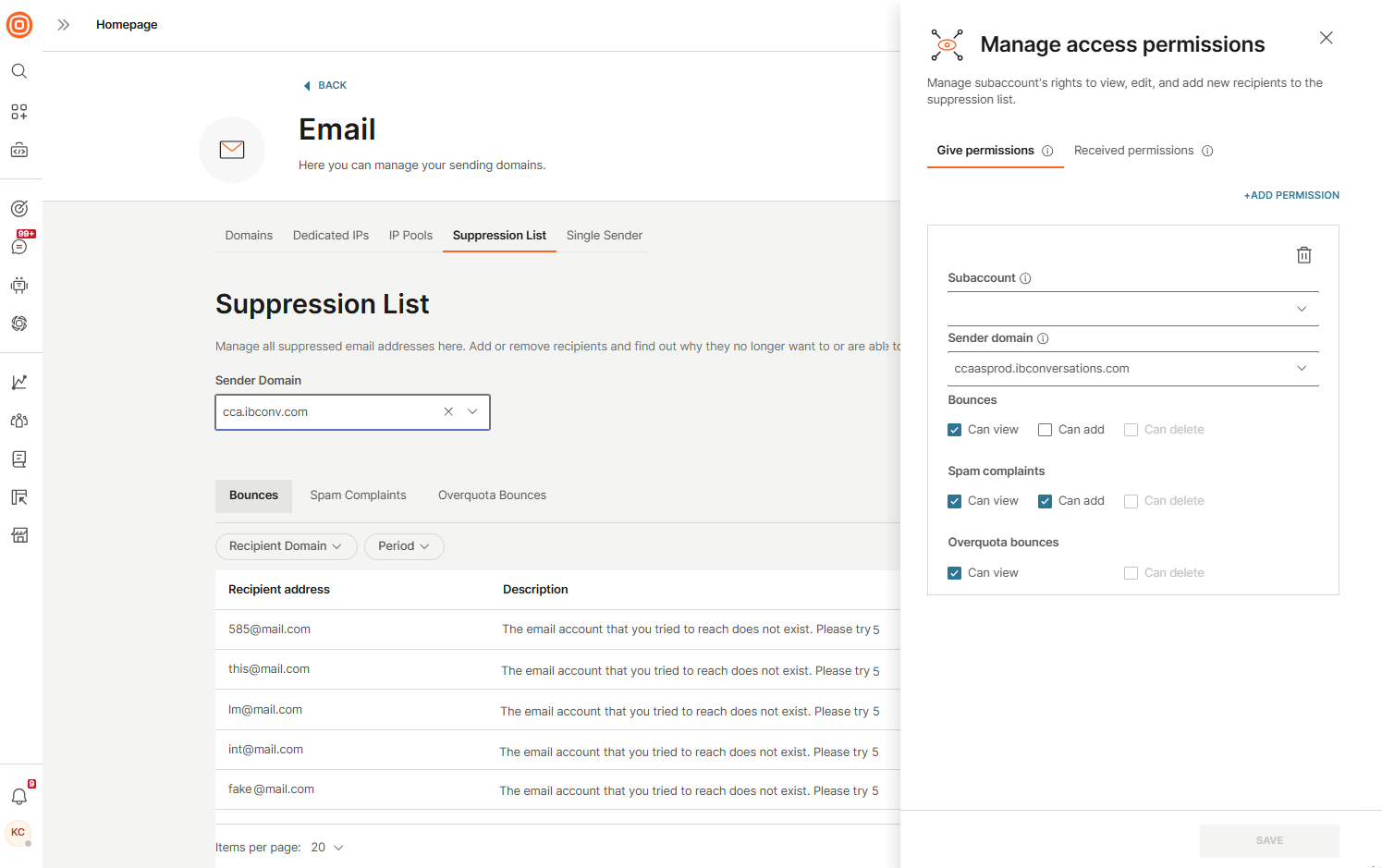Open the notifications bell with badge

(x=19, y=796)
